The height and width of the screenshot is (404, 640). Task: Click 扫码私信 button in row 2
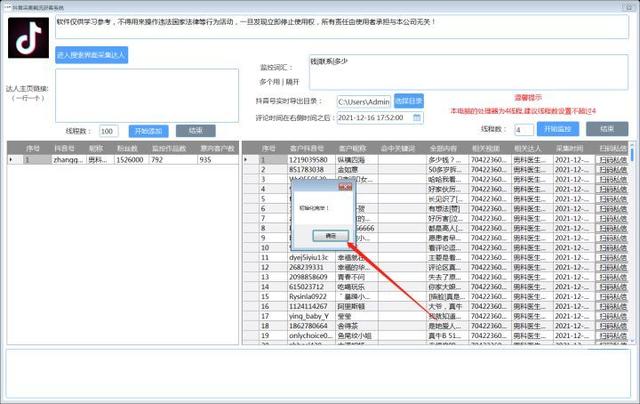(x=612, y=169)
